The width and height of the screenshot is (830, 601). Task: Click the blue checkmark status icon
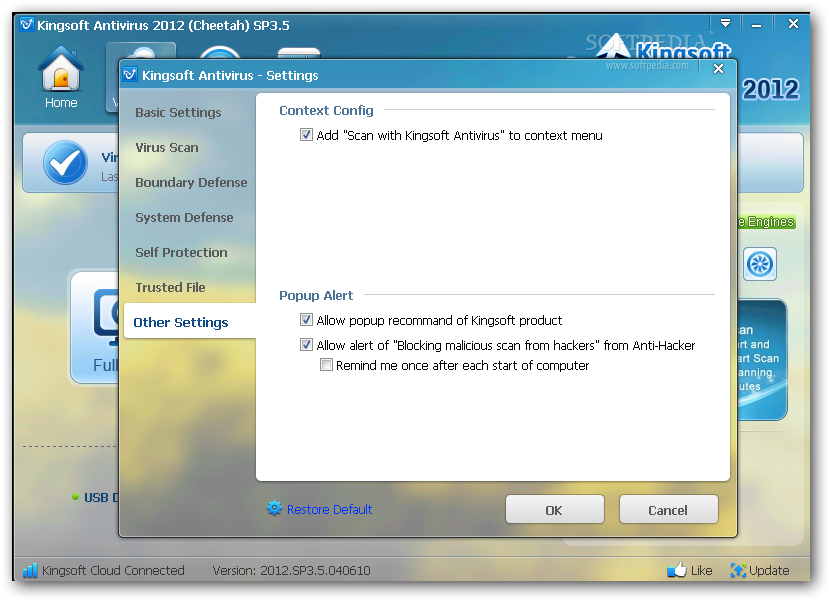click(65, 163)
